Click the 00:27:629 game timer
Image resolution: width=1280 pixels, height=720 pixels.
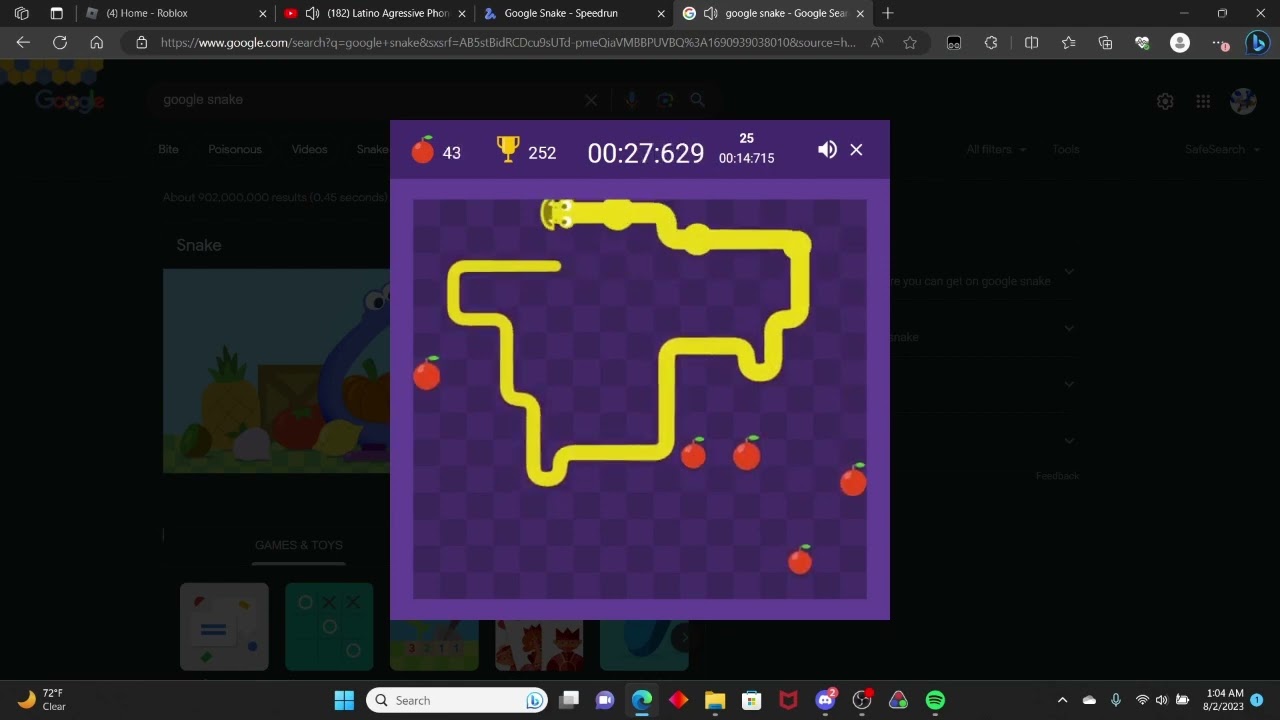click(646, 153)
